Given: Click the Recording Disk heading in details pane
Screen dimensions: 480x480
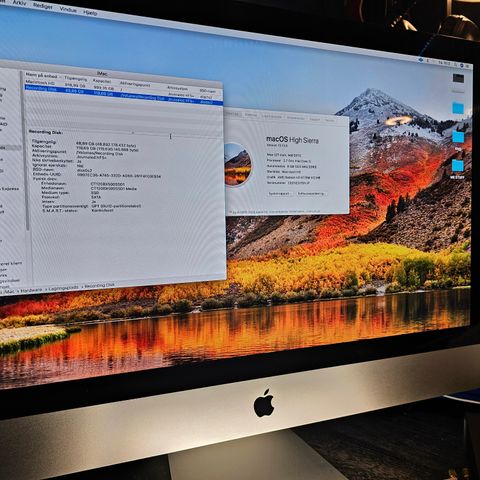Looking at the screenshot, I should (46, 132).
